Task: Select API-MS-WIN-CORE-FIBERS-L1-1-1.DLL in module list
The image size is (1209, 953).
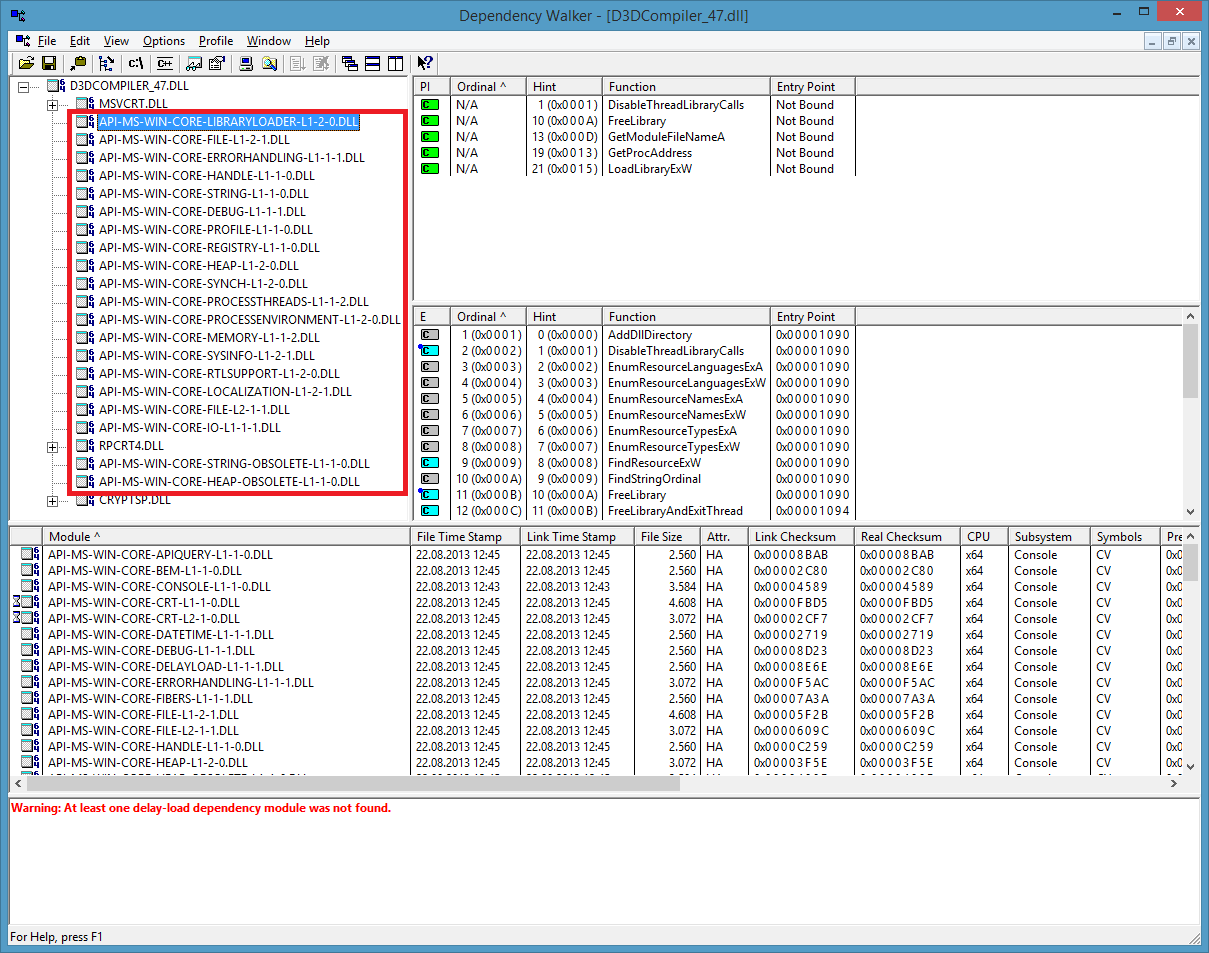Action: (596, 699)
